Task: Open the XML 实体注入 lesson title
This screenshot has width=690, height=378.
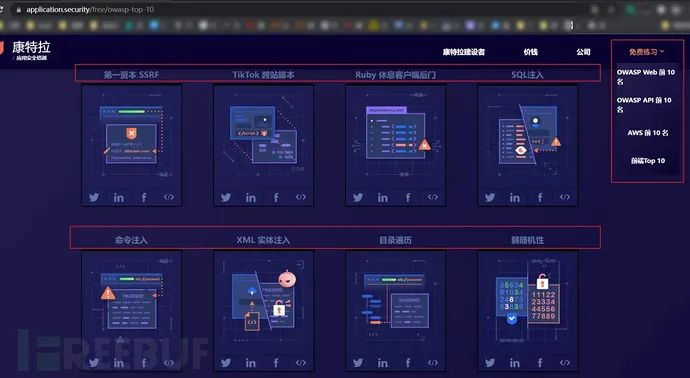Action: click(x=263, y=240)
